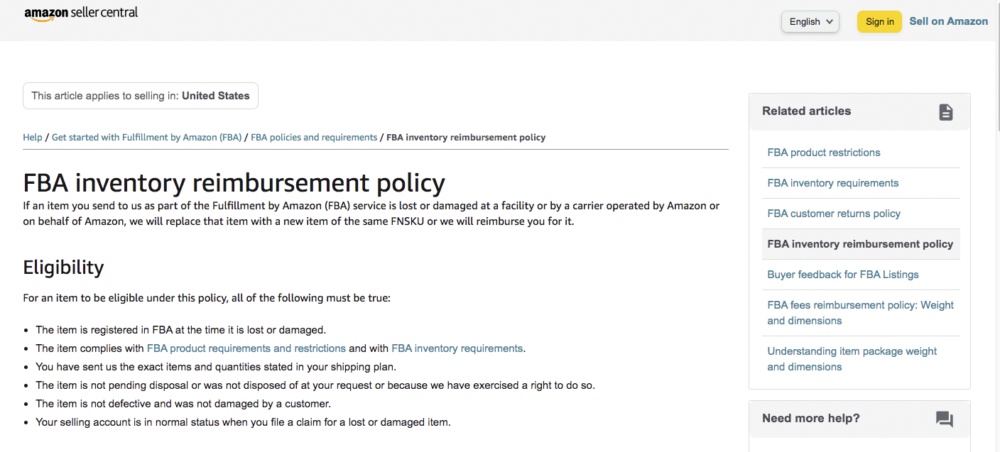The image size is (1000, 452).
Task: Click the United States region selector box
Action: pyautogui.click(x=141, y=96)
